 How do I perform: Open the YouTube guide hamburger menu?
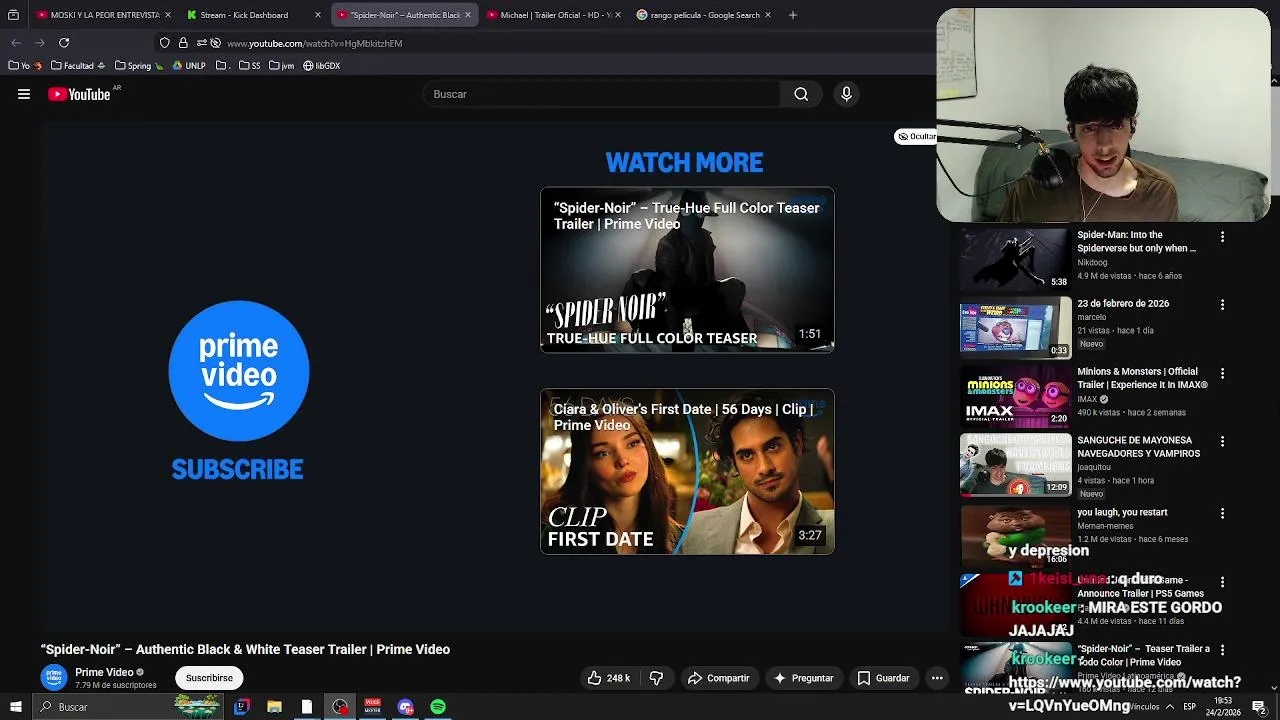click(24, 94)
